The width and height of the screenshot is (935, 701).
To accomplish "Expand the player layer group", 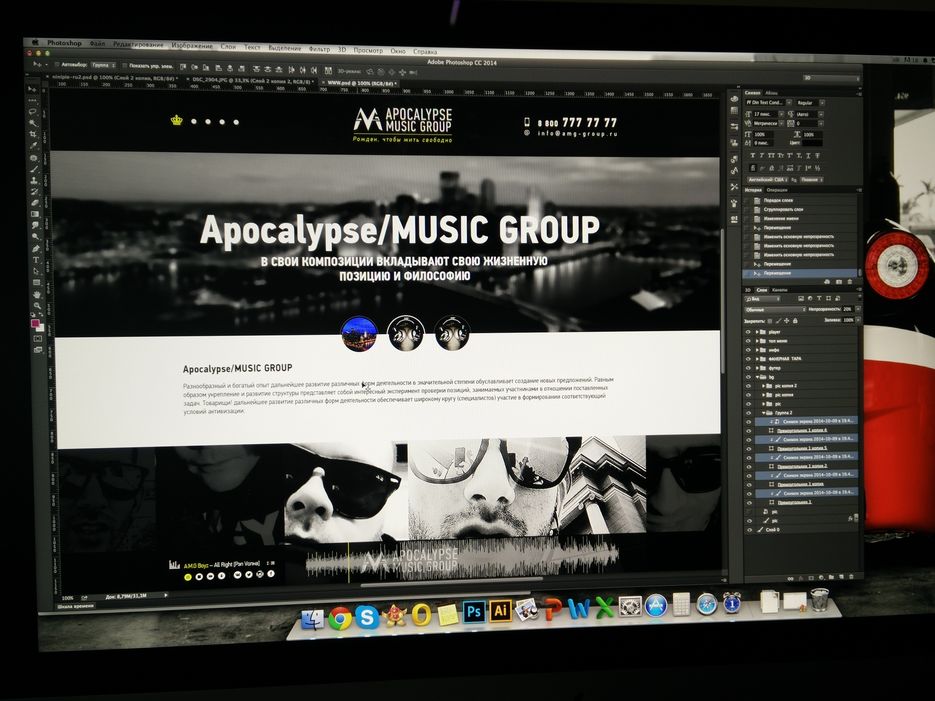I will [757, 332].
